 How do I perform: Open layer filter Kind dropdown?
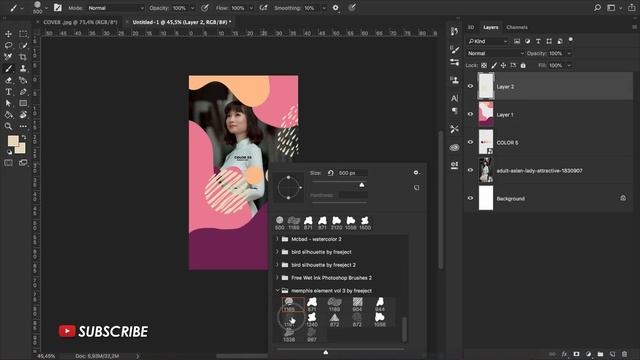488,41
